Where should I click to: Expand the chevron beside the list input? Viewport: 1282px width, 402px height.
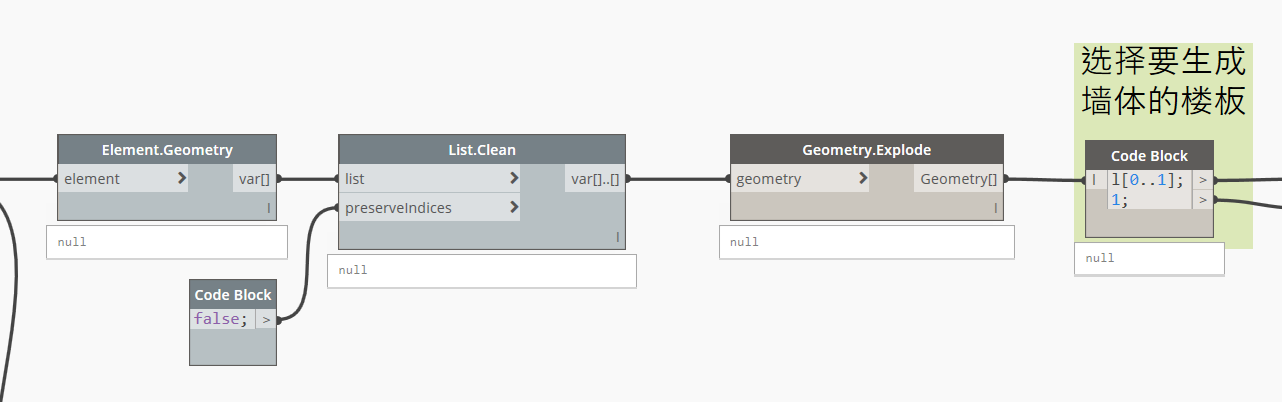click(513, 179)
